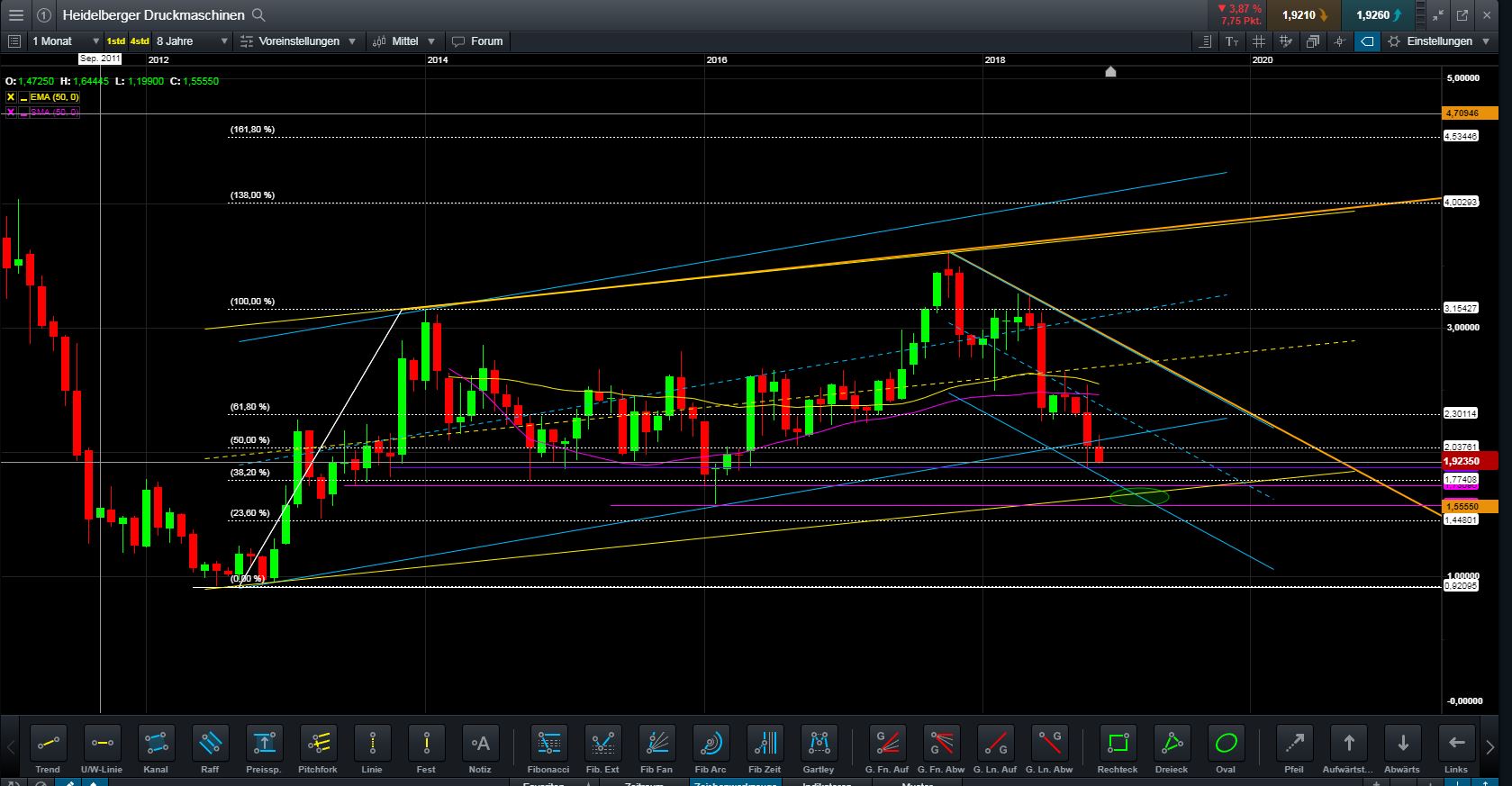Click the Heidelberger Druckmaschinen instrument title
The width and height of the screenshot is (1512, 786).
pos(153,15)
